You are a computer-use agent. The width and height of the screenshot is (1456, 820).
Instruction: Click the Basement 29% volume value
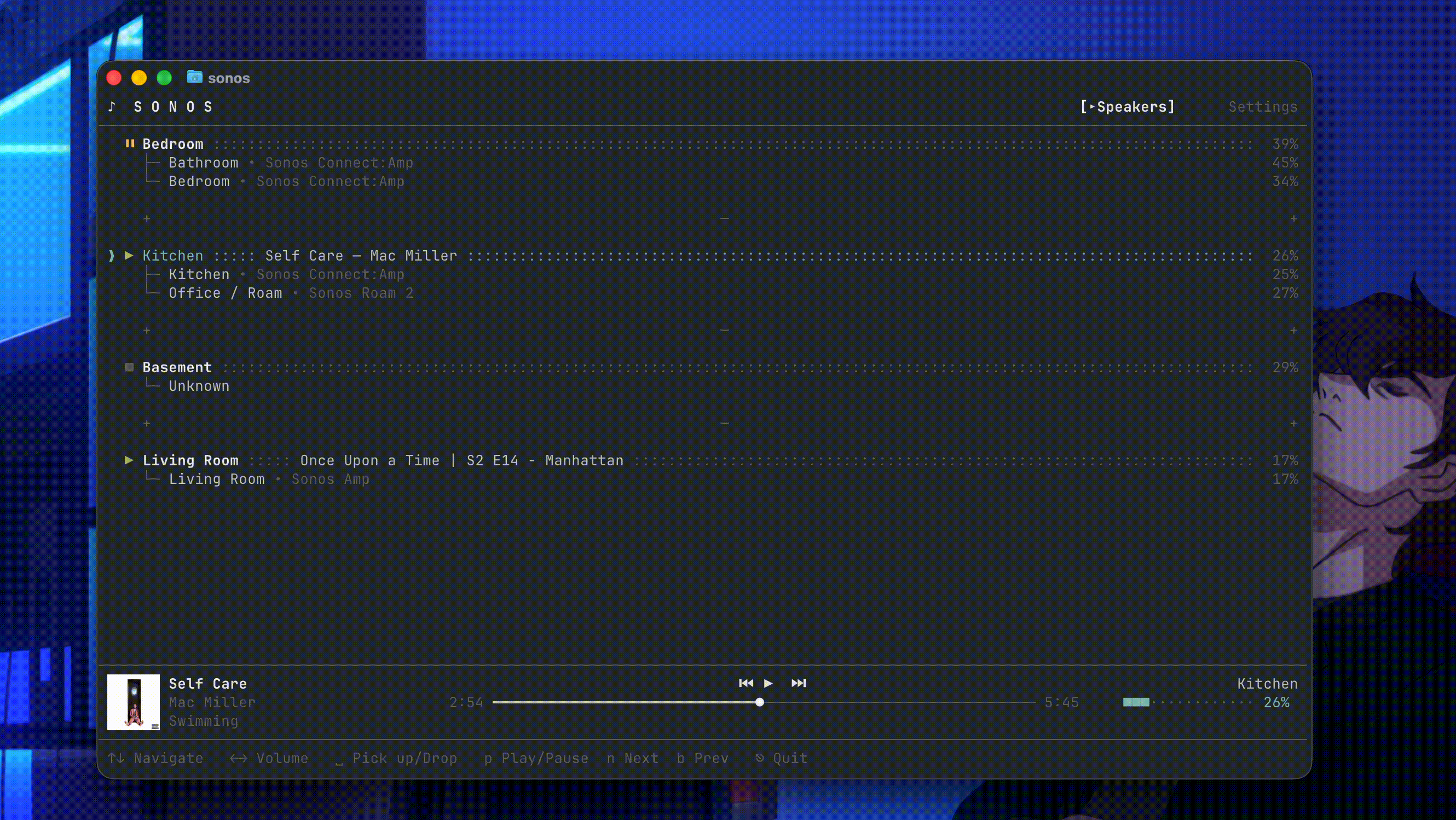coord(1285,367)
